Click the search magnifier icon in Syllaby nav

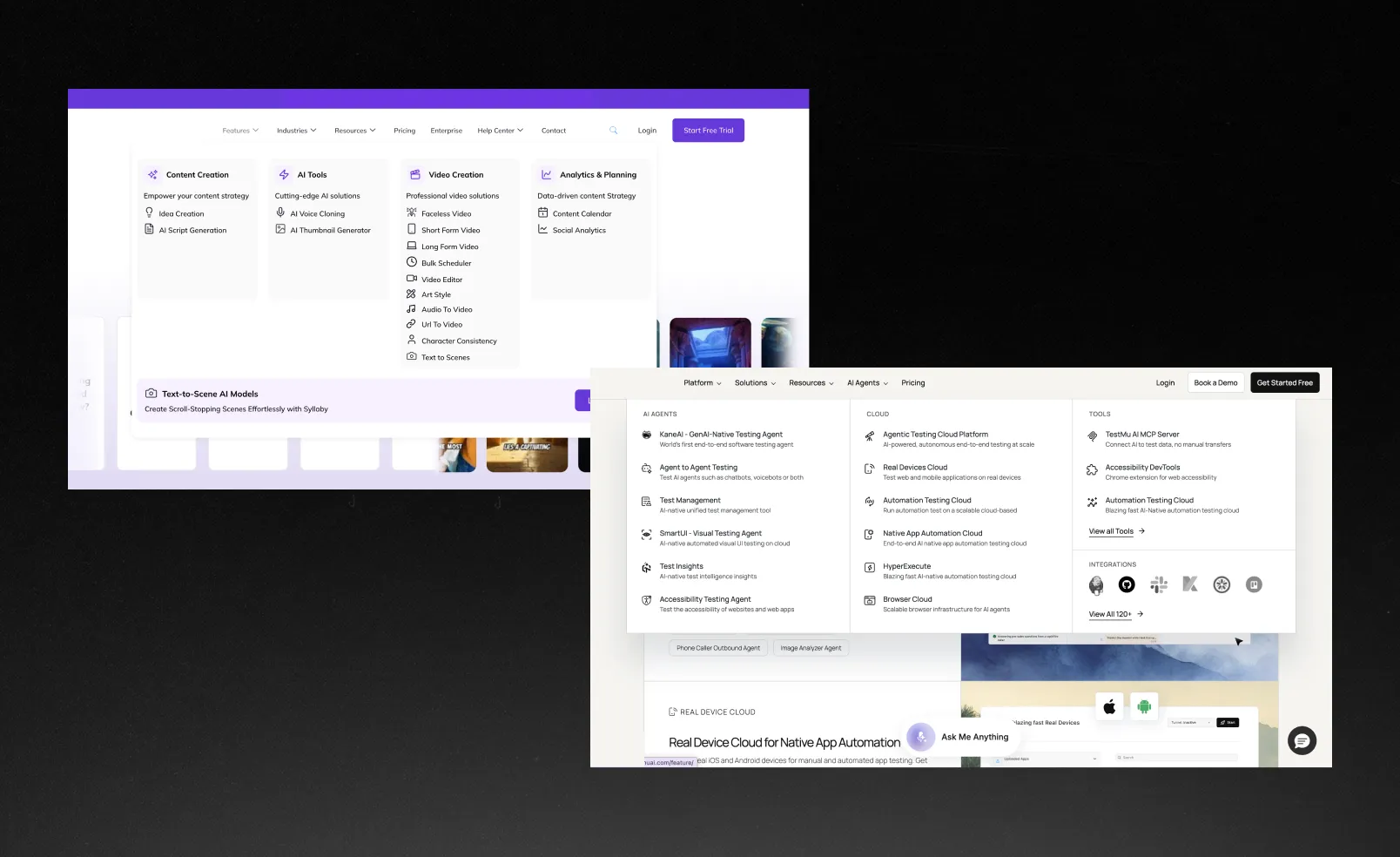[613, 131]
